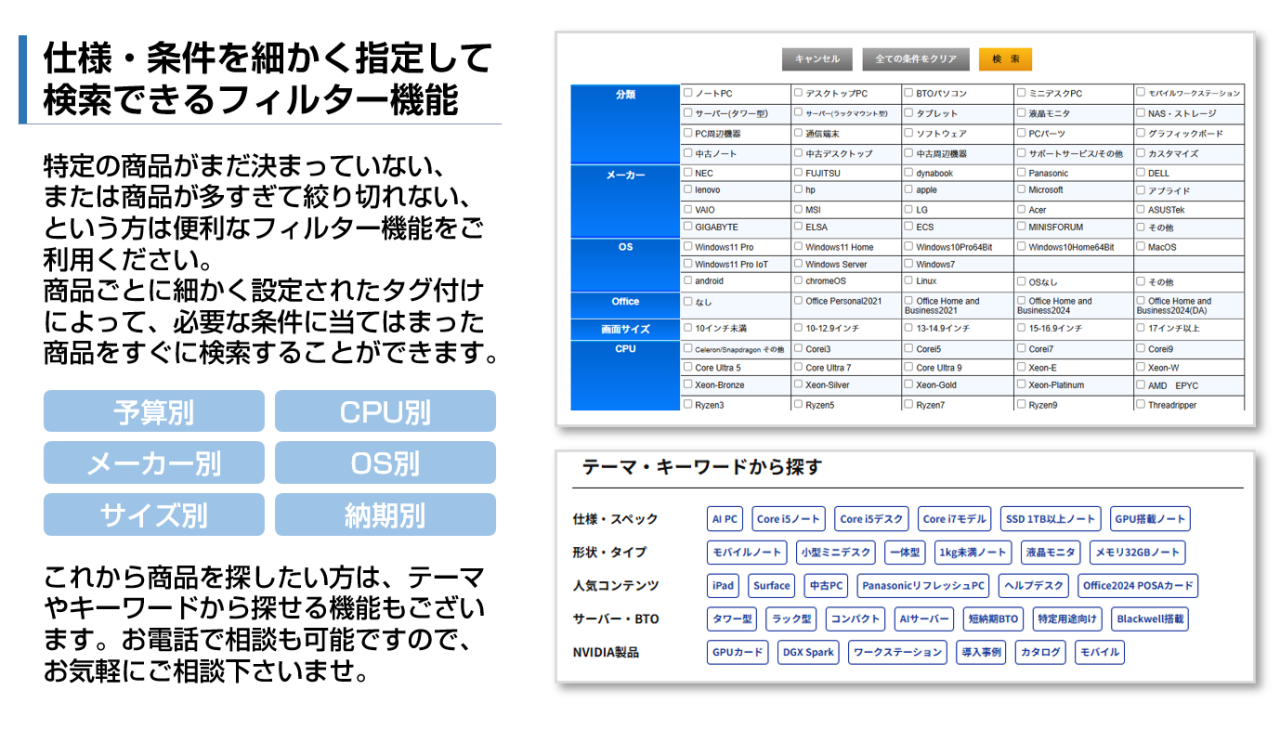Click the CPU別 filter tile

385,411
